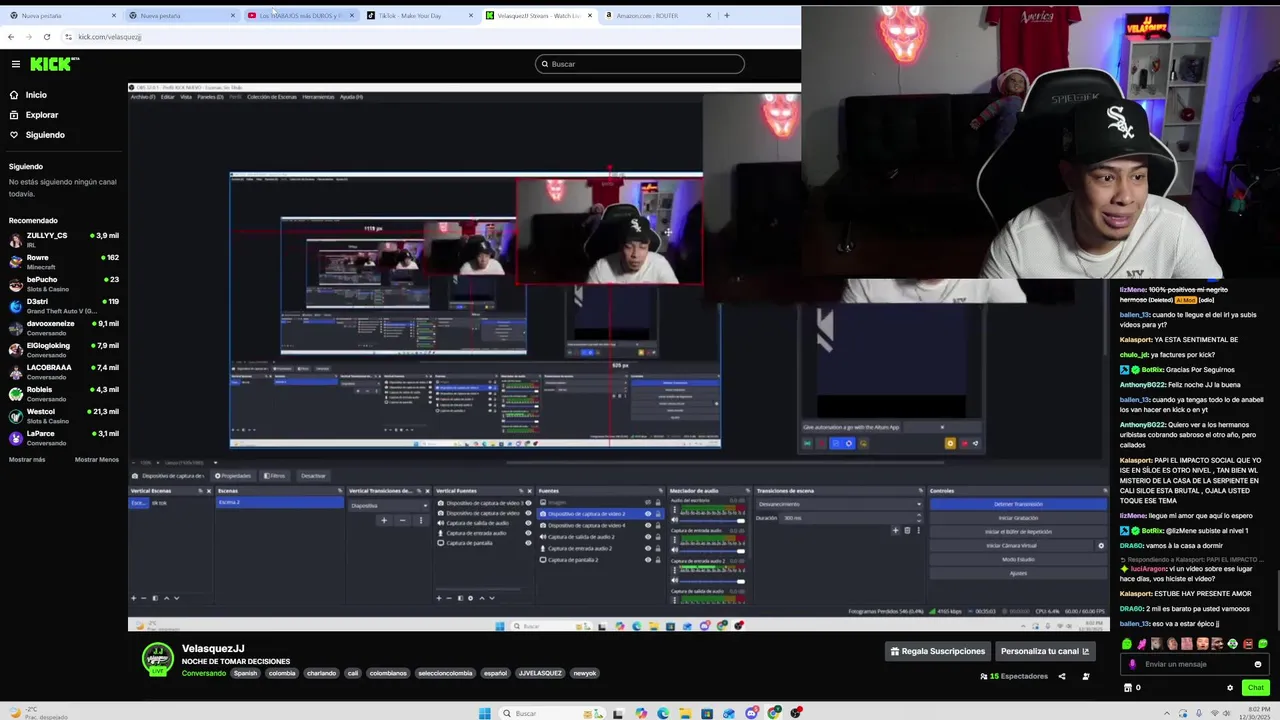Toggle visibility of Dispositivo de captura de video 2
Screen dimensions: 1280x720
click(x=647, y=514)
